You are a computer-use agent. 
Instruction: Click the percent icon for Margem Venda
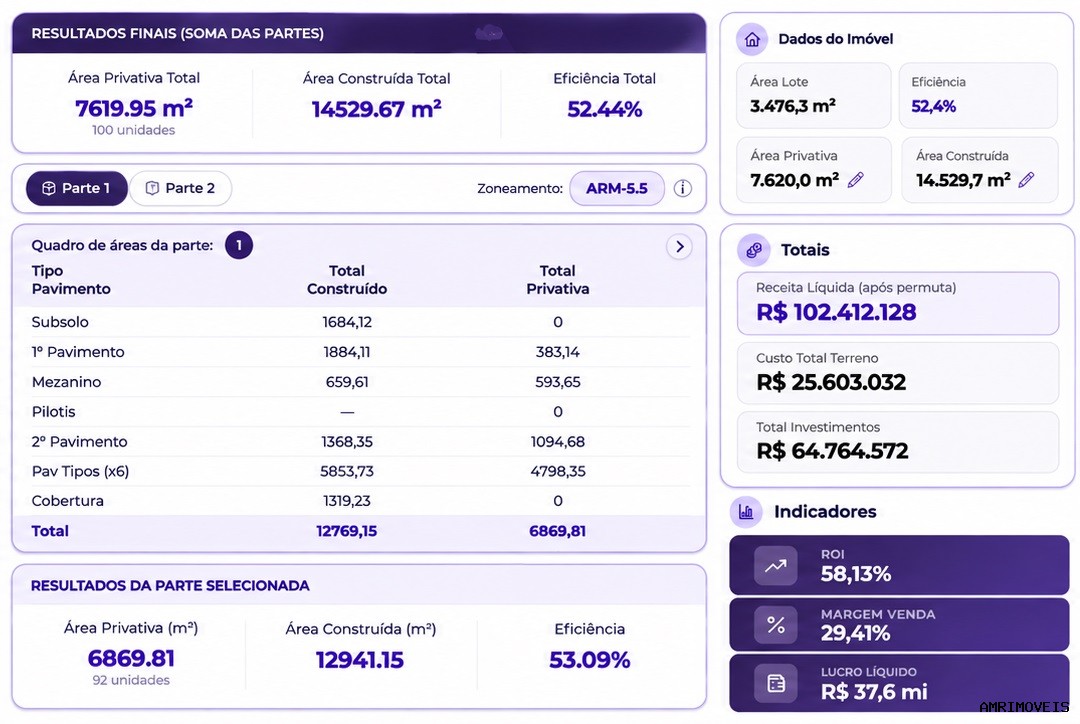776,624
